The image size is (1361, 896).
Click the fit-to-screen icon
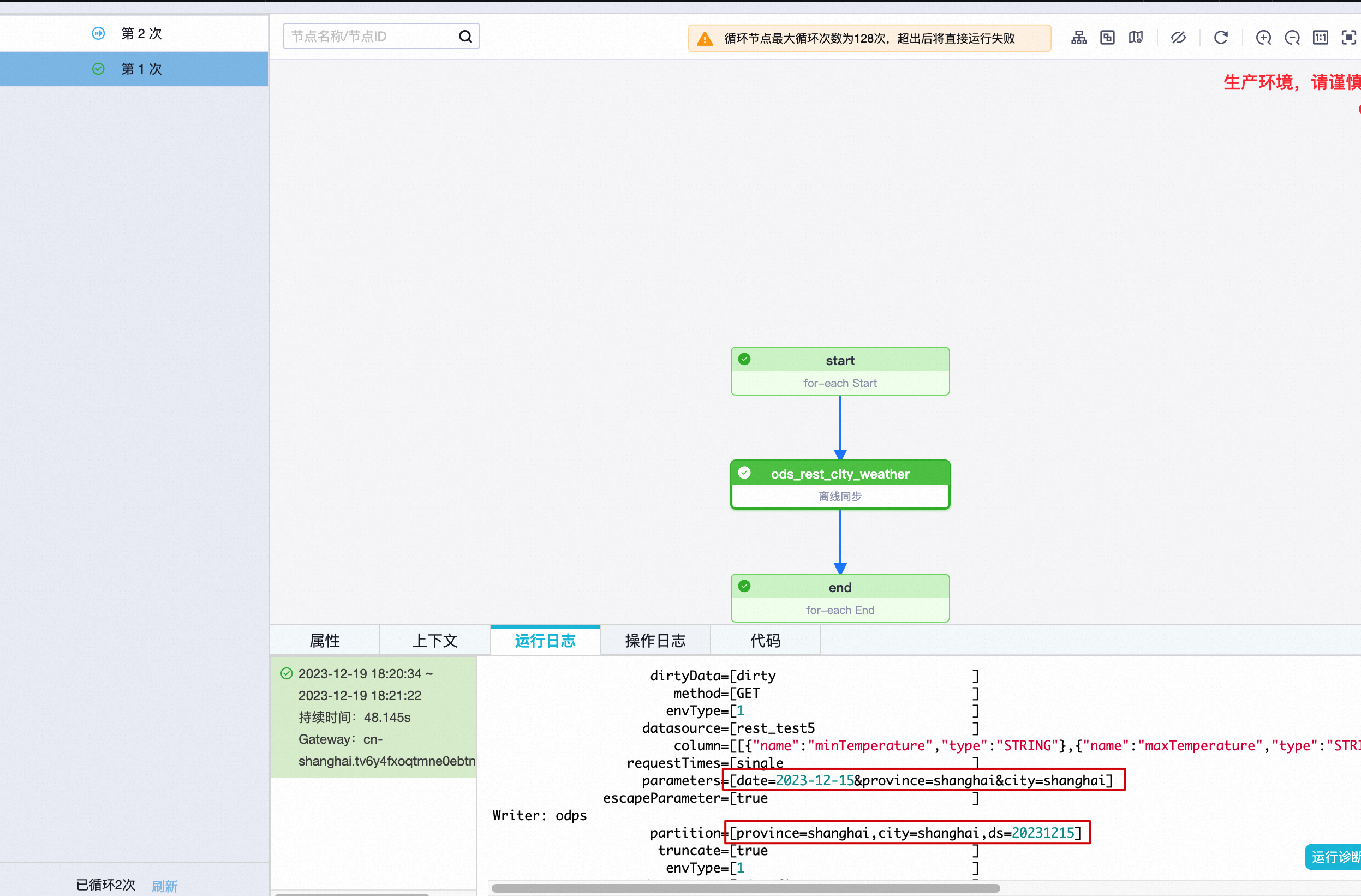point(1348,38)
